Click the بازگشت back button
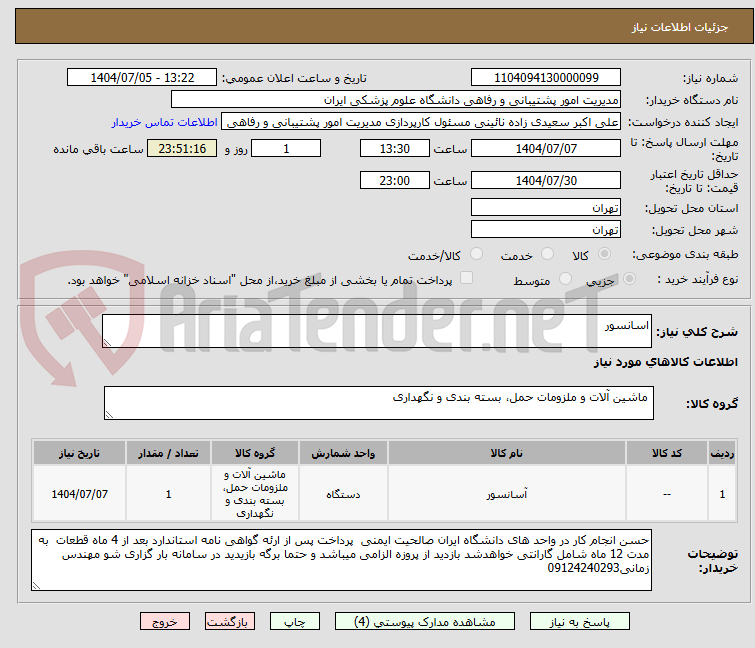 pyautogui.click(x=230, y=622)
